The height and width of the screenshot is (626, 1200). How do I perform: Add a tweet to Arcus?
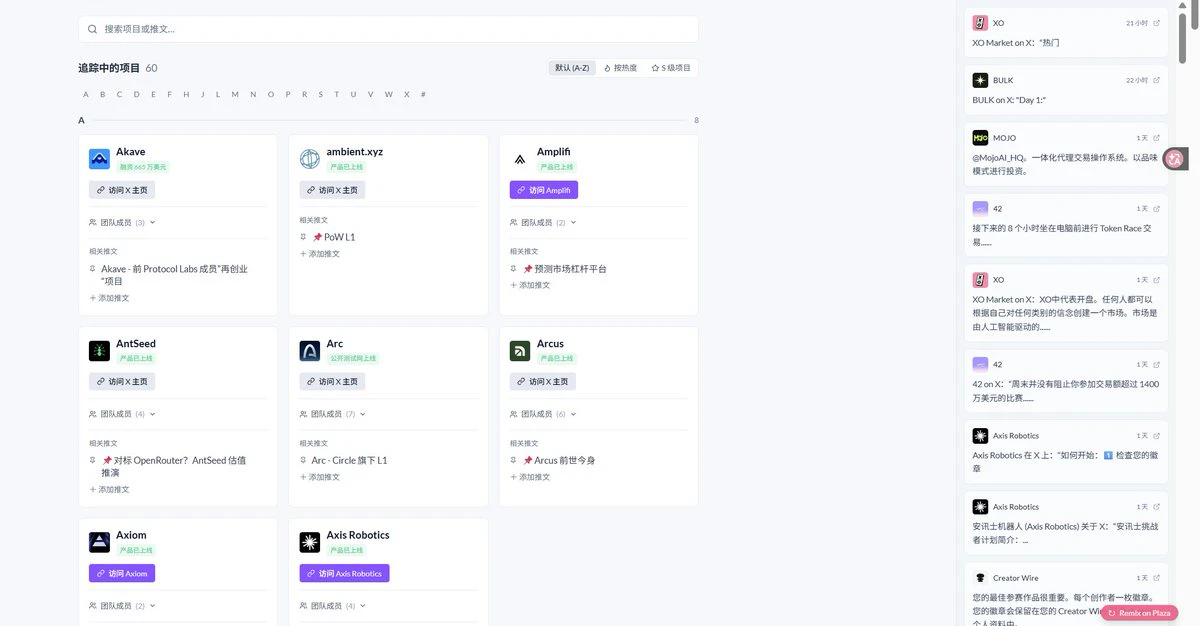tap(530, 477)
